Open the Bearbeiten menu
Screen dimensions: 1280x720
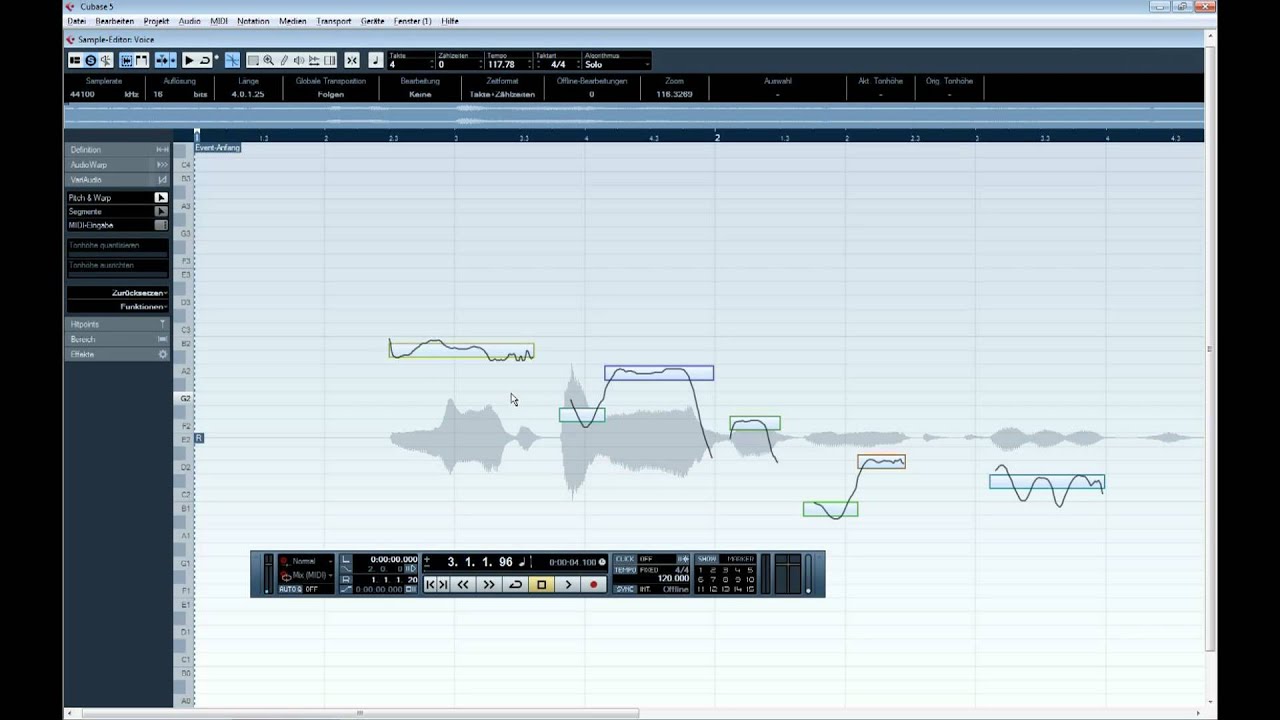(114, 21)
